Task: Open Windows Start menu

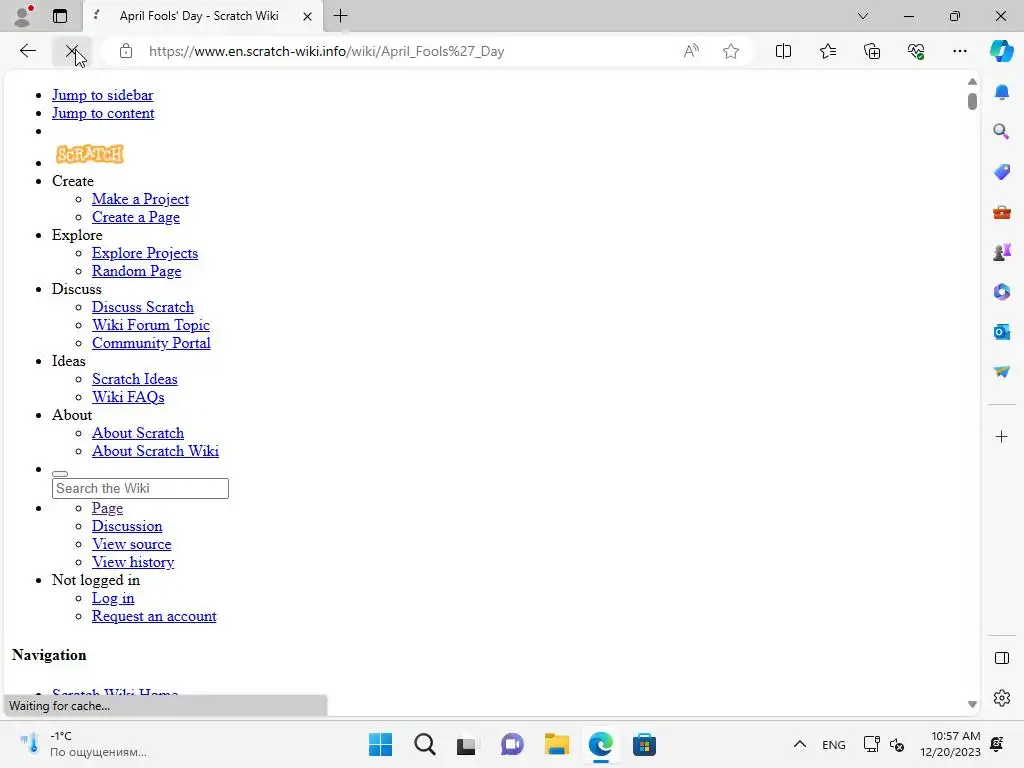Action: click(381, 744)
